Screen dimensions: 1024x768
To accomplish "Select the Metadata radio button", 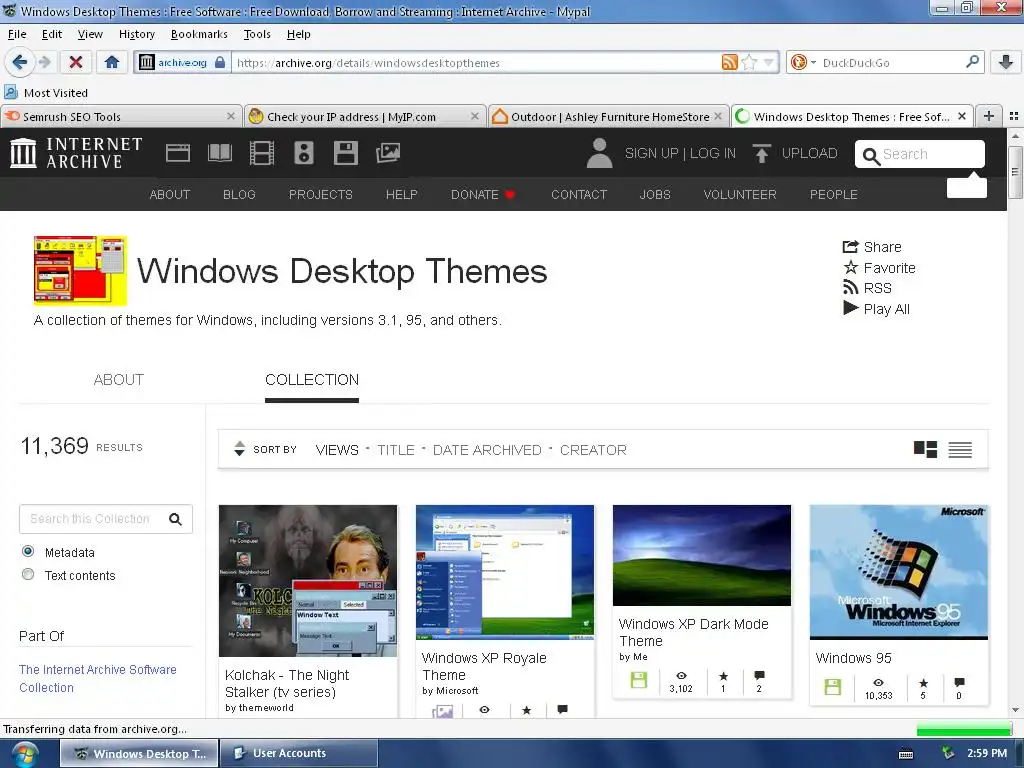I will pyautogui.click(x=28, y=551).
